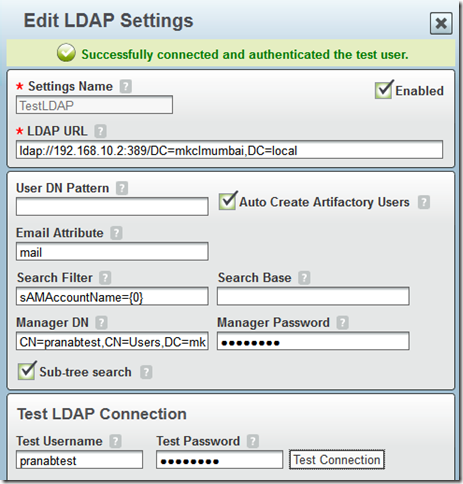The width and height of the screenshot is (463, 484).
Task: Uncheck Auto Create Artifactory Users
Action: coord(228,201)
